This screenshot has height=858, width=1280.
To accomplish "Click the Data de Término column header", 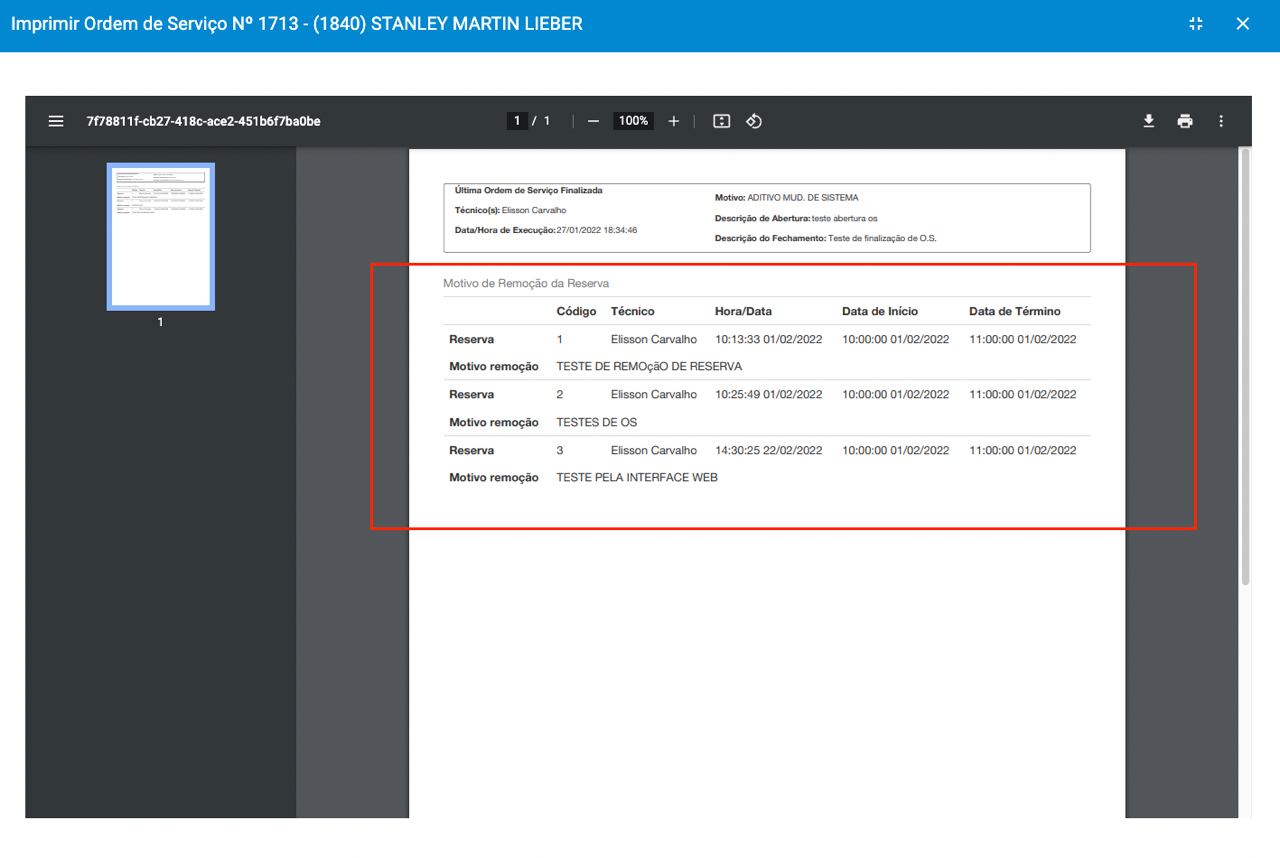I will point(1015,311).
